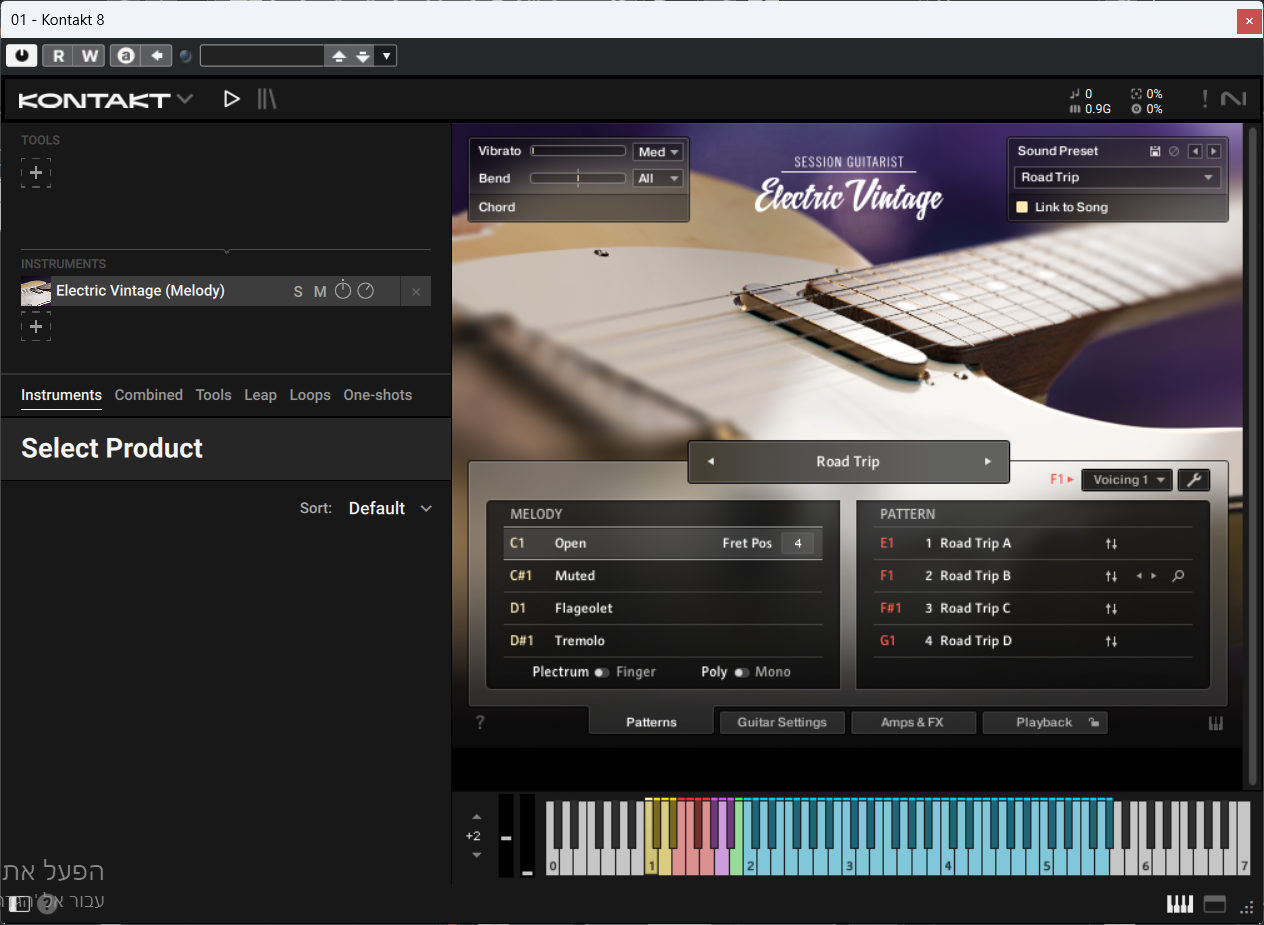Screen dimensions: 1264x925
Task: Select the Muted melody articulation
Action: click(575, 576)
